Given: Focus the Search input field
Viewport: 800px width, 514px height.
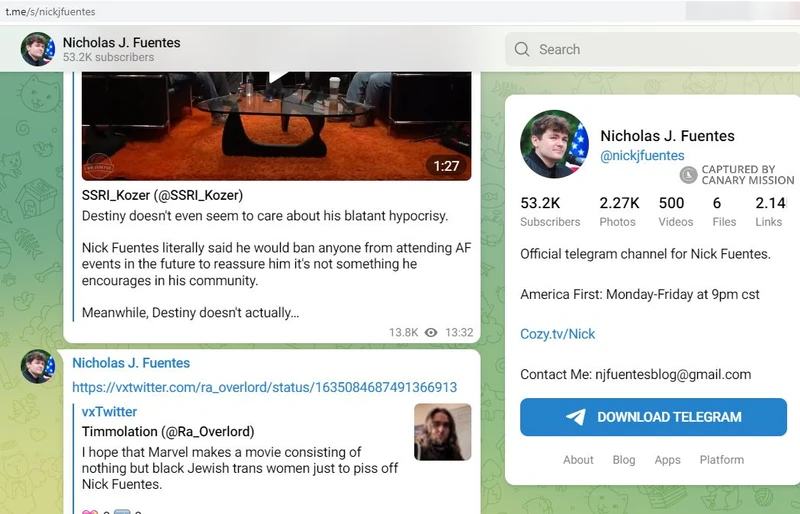Looking at the screenshot, I should [653, 49].
